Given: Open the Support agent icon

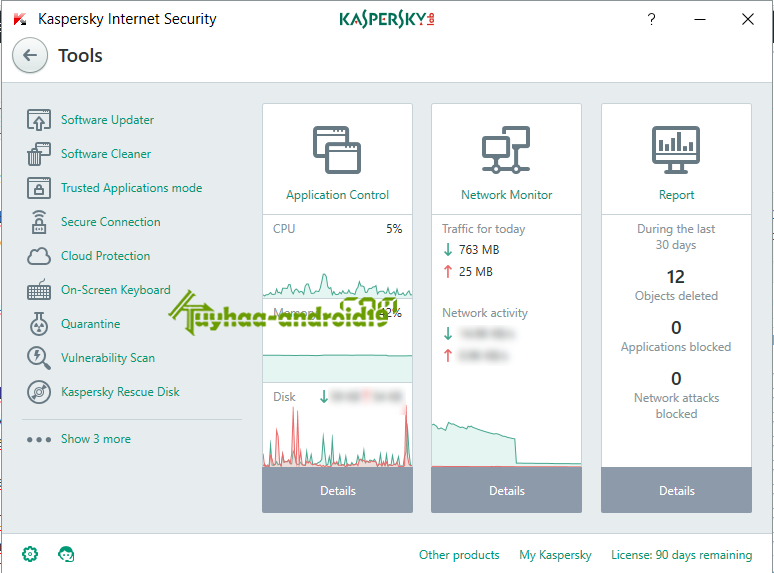Looking at the screenshot, I should (x=67, y=554).
